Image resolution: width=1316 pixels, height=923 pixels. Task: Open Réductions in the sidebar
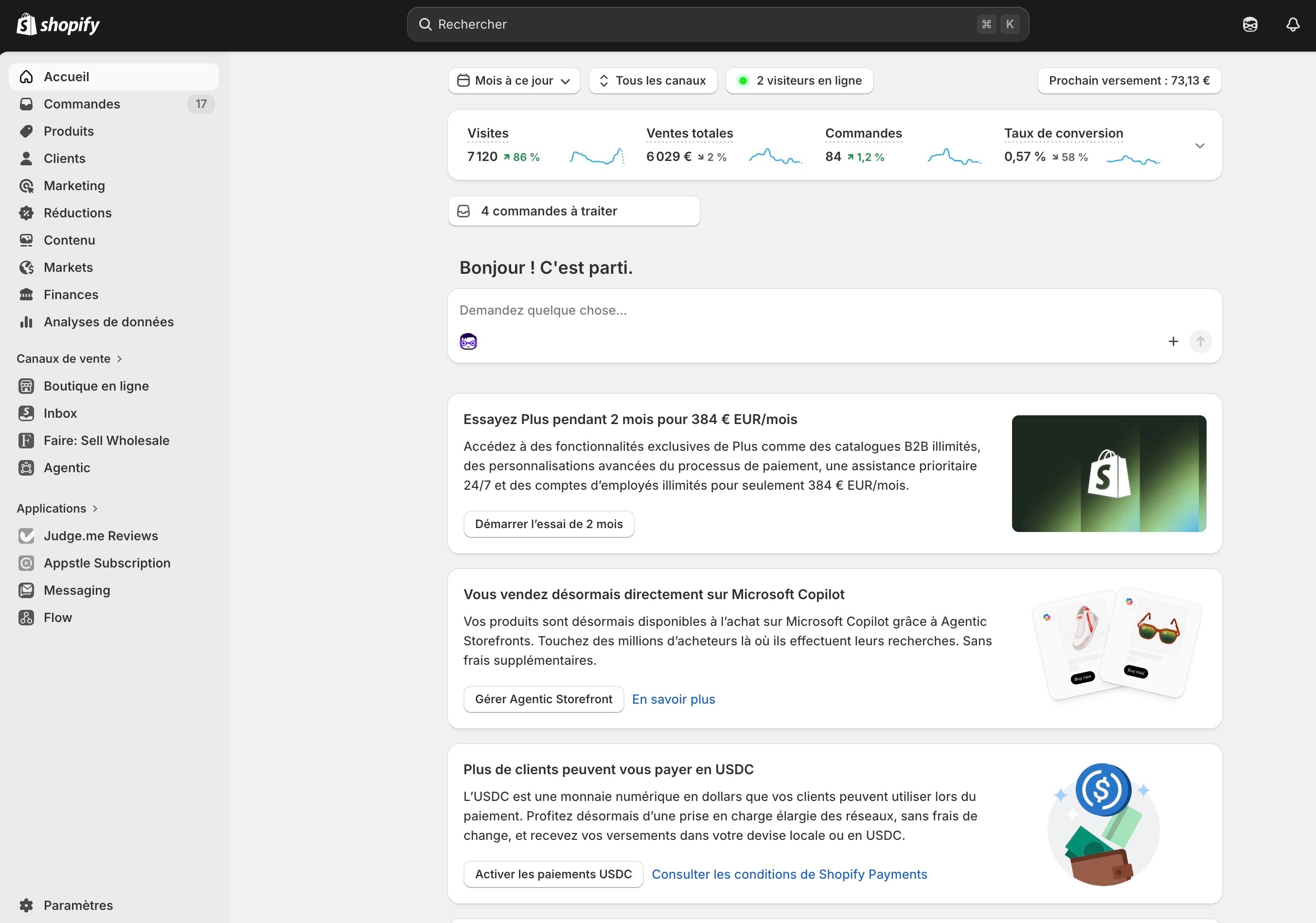pyautogui.click(x=113, y=213)
